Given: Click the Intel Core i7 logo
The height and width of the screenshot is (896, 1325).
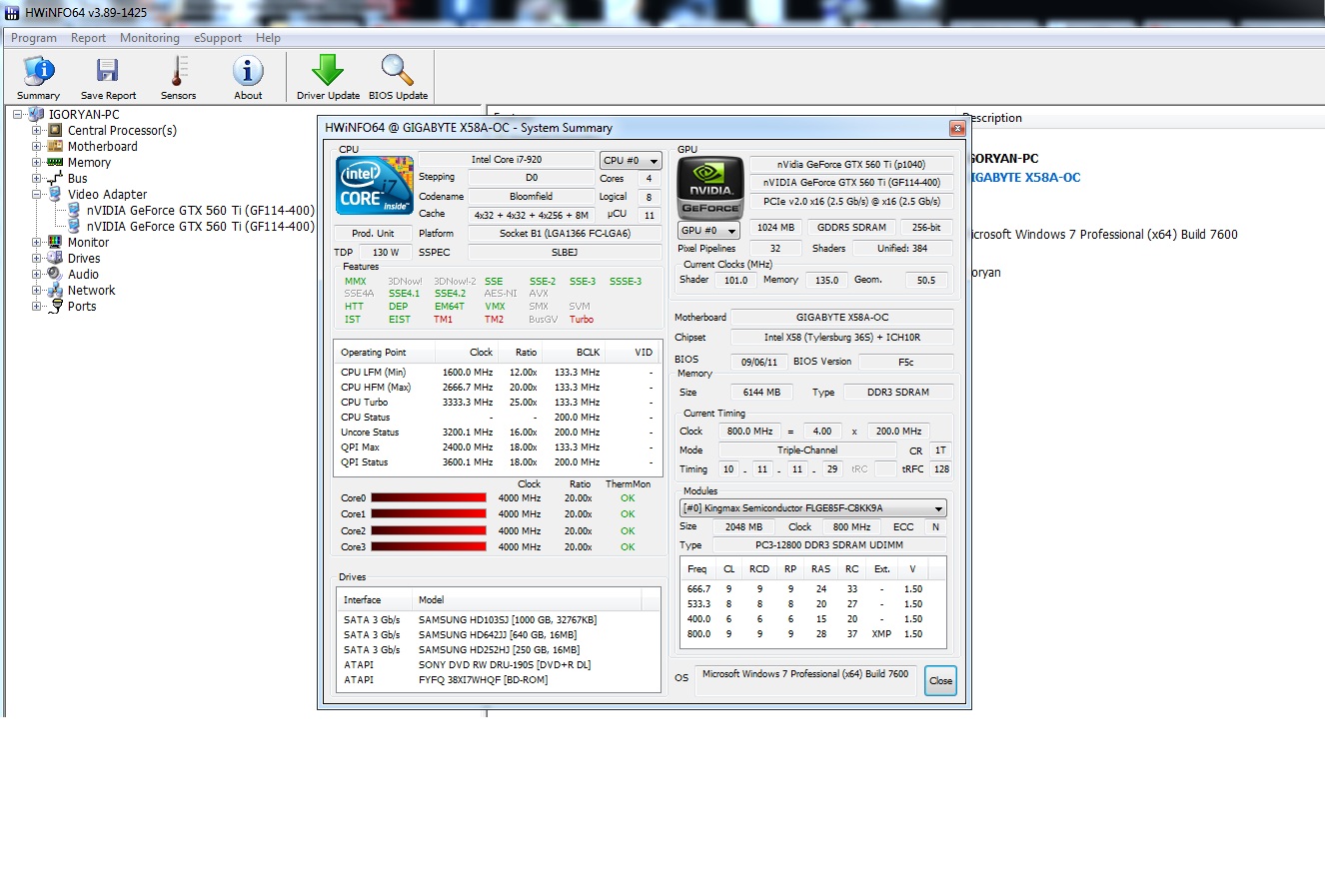Looking at the screenshot, I should 375,186.
